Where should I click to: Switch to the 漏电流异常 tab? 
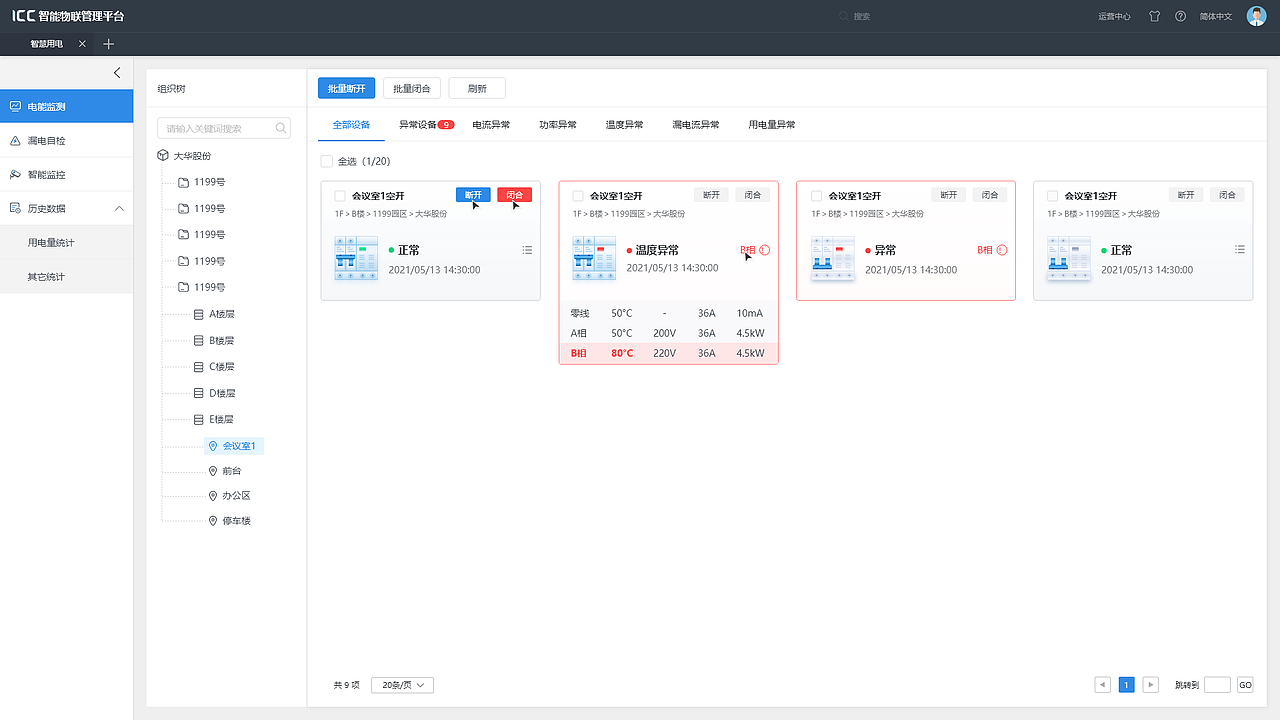tap(696, 125)
